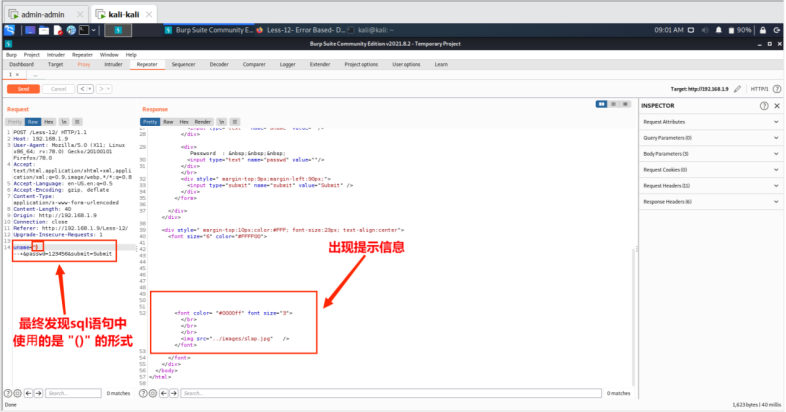Switch Response view to Hex

[x=184, y=122]
